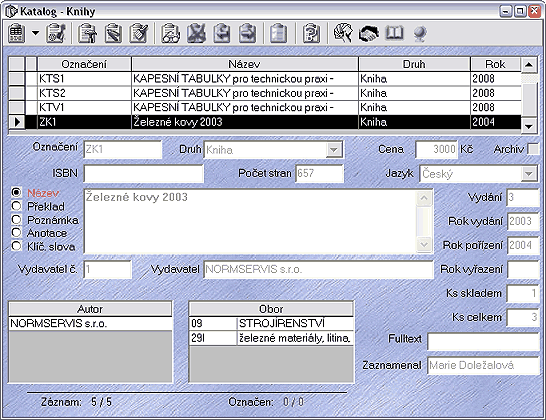546x420 pixels.
Task: Click the clipboard with question mark icon
Action: (311, 33)
